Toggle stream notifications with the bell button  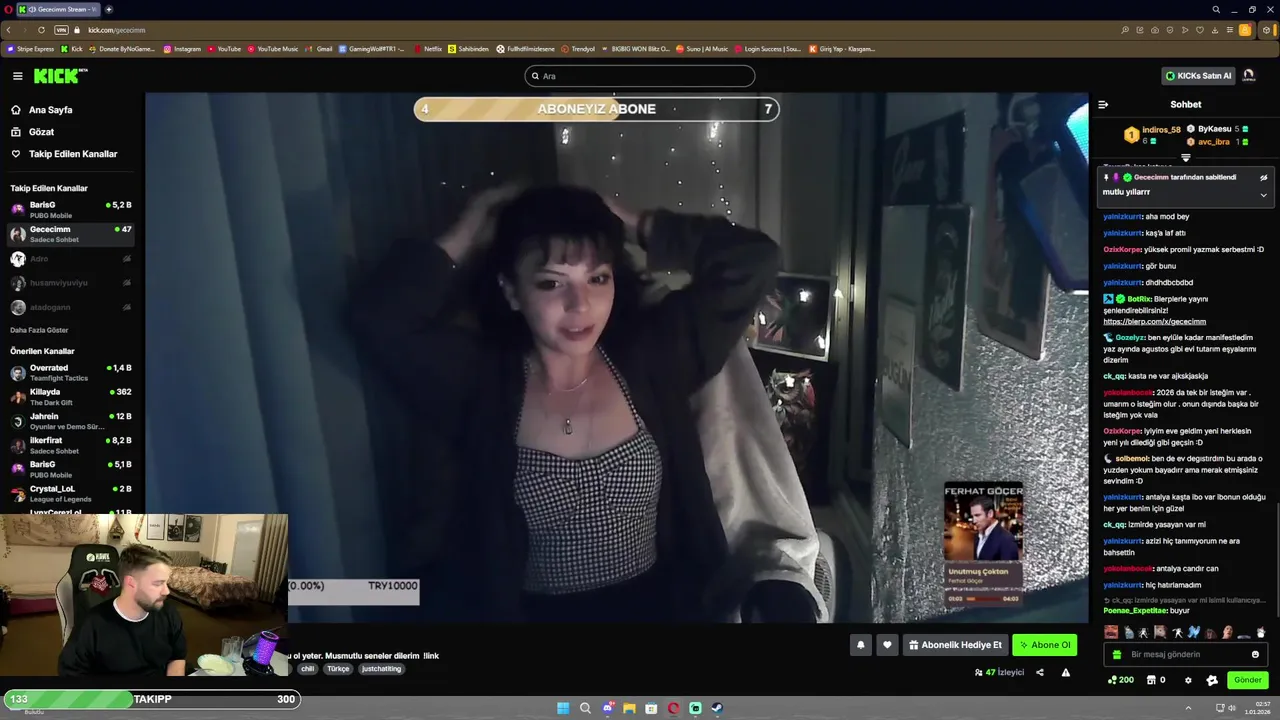pyautogui.click(x=860, y=645)
